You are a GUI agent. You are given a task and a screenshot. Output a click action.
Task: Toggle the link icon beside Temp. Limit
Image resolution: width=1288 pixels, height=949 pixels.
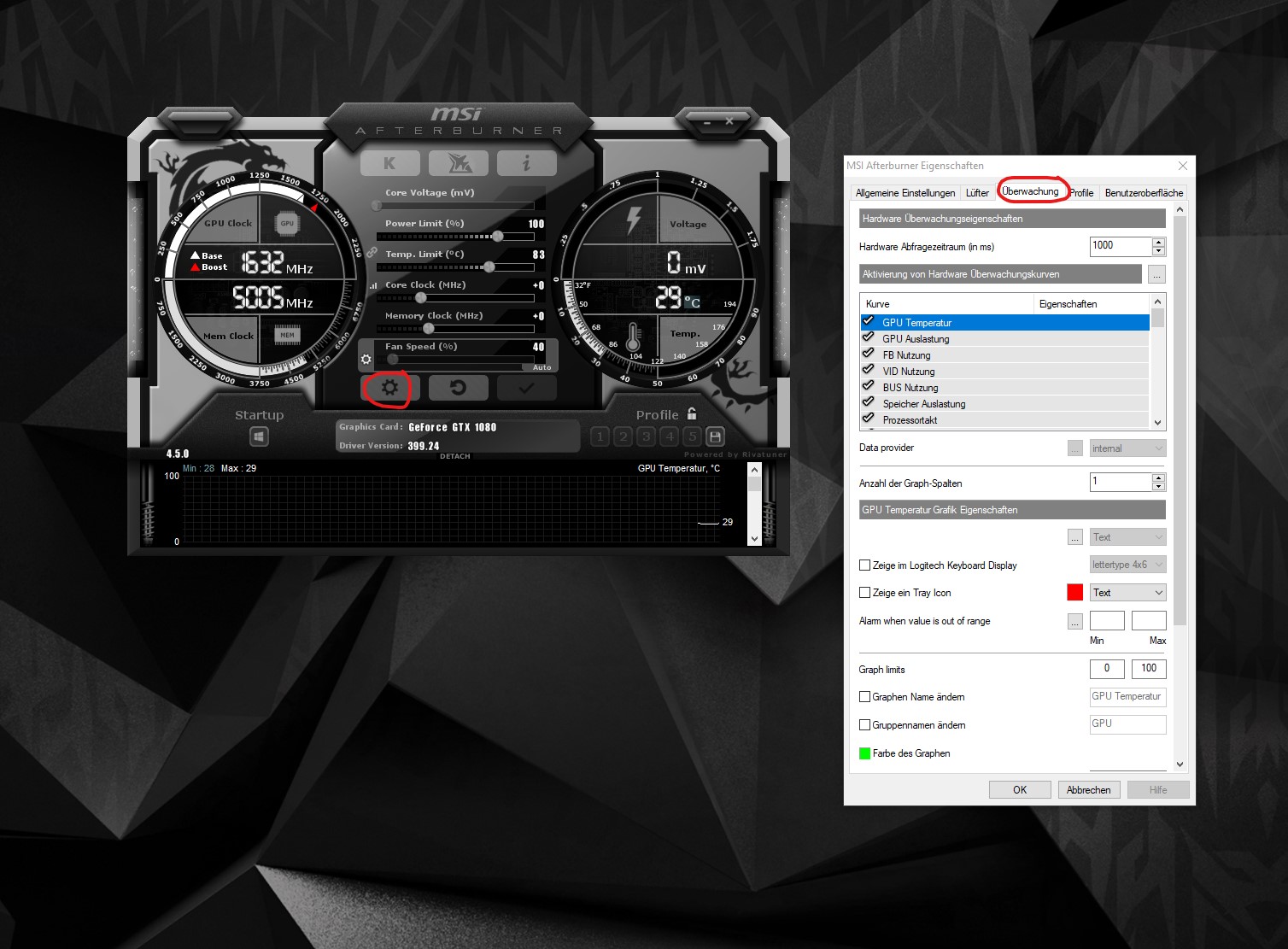point(372,253)
